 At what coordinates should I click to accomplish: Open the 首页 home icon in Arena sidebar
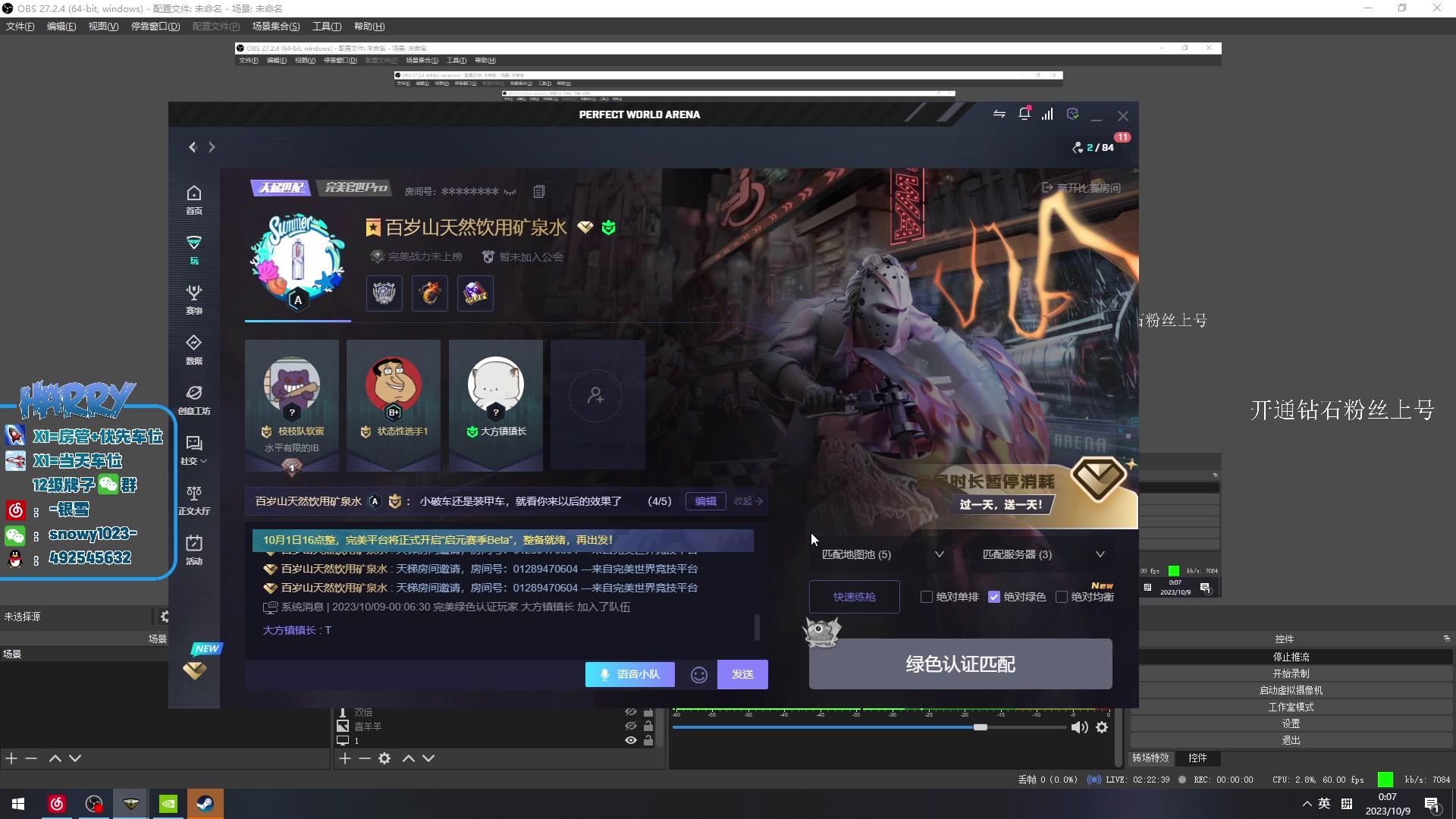click(194, 200)
